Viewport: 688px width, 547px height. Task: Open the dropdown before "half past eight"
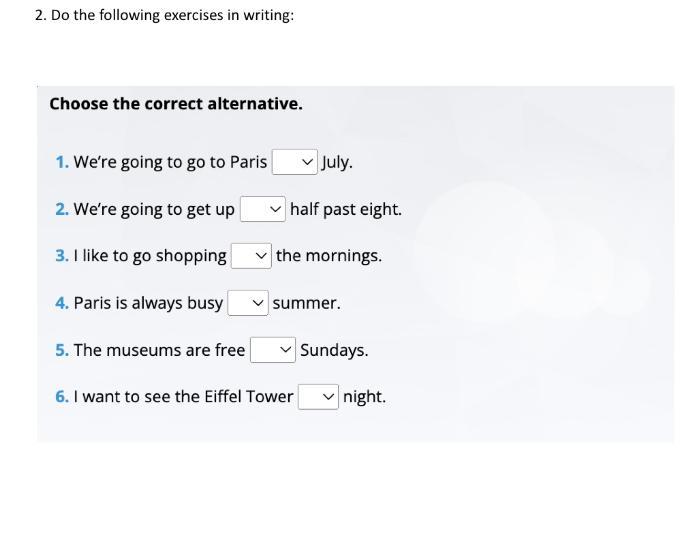263,209
